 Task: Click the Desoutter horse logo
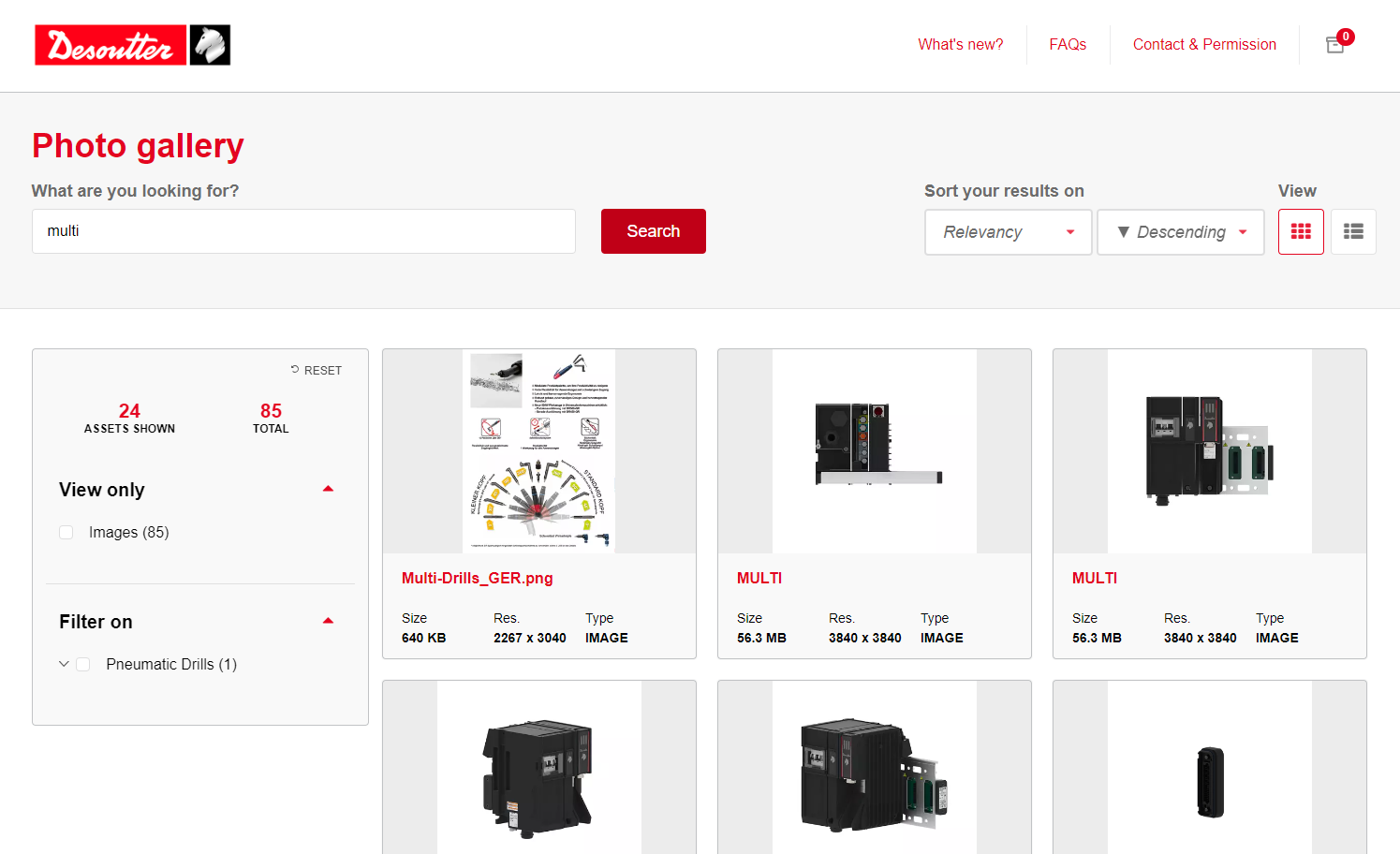210,44
